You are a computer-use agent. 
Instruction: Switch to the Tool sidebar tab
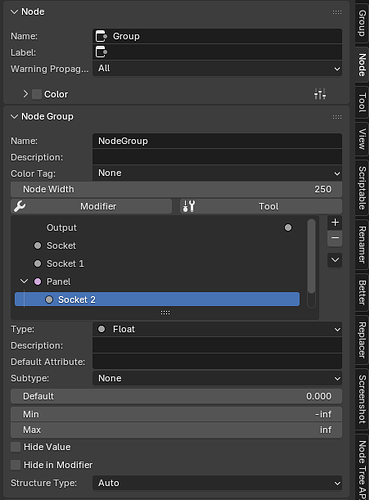pos(362,103)
